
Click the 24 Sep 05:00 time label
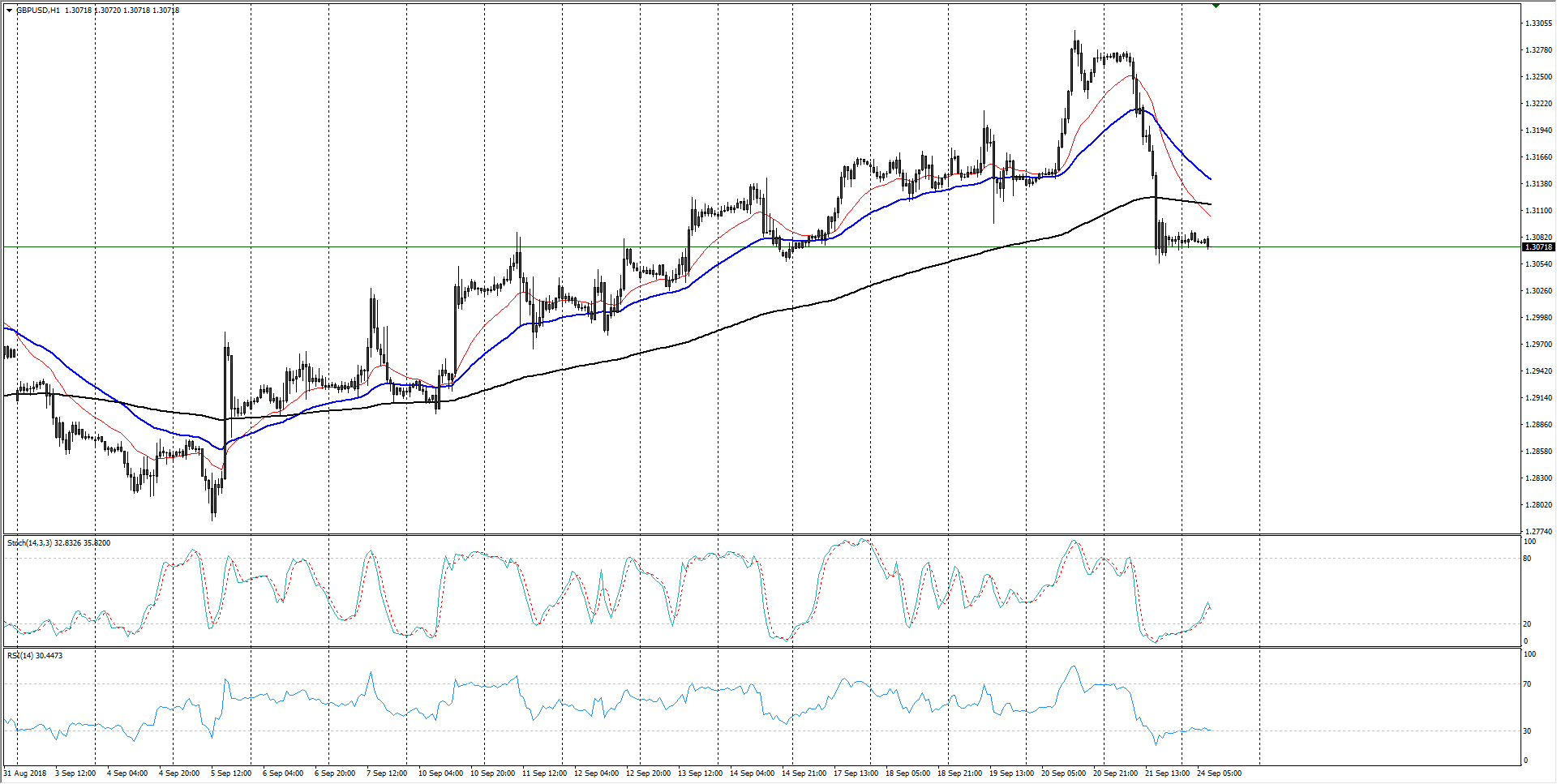point(1219,773)
